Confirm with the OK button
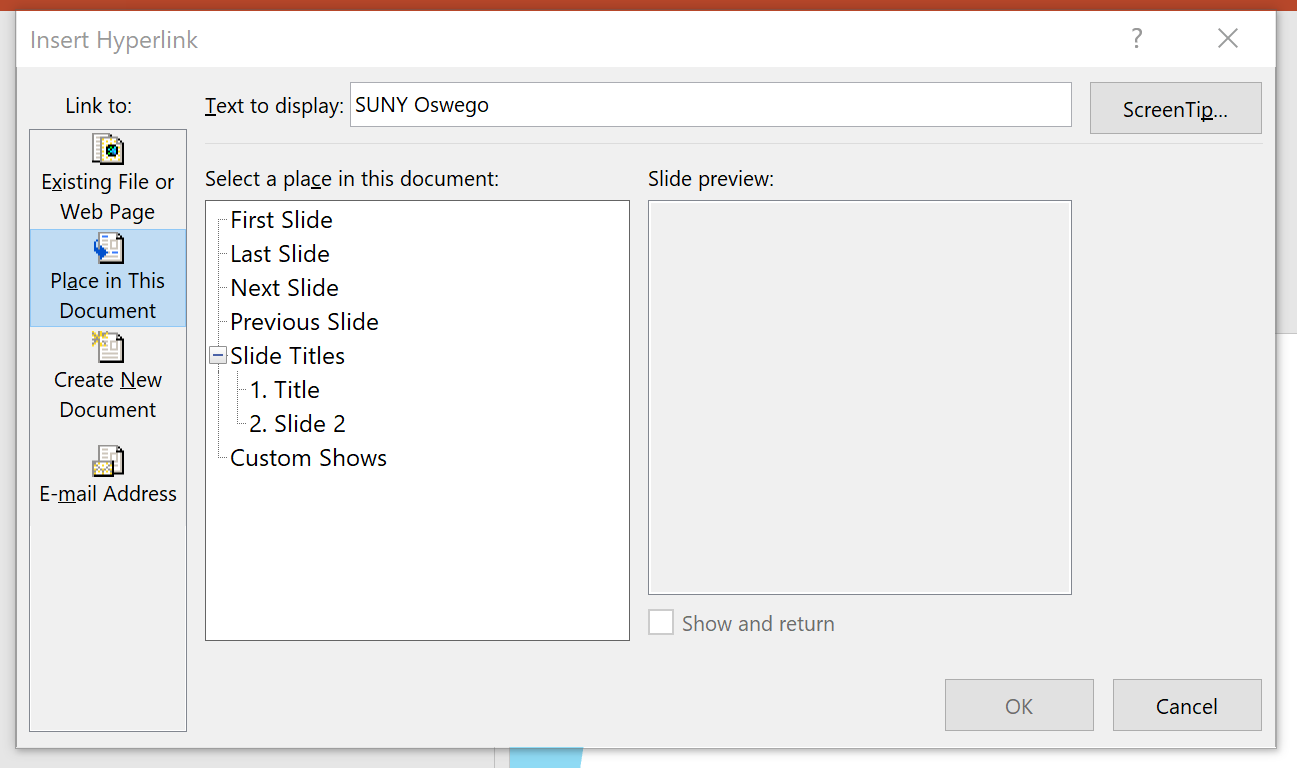1297x768 pixels. [x=1019, y=705]
